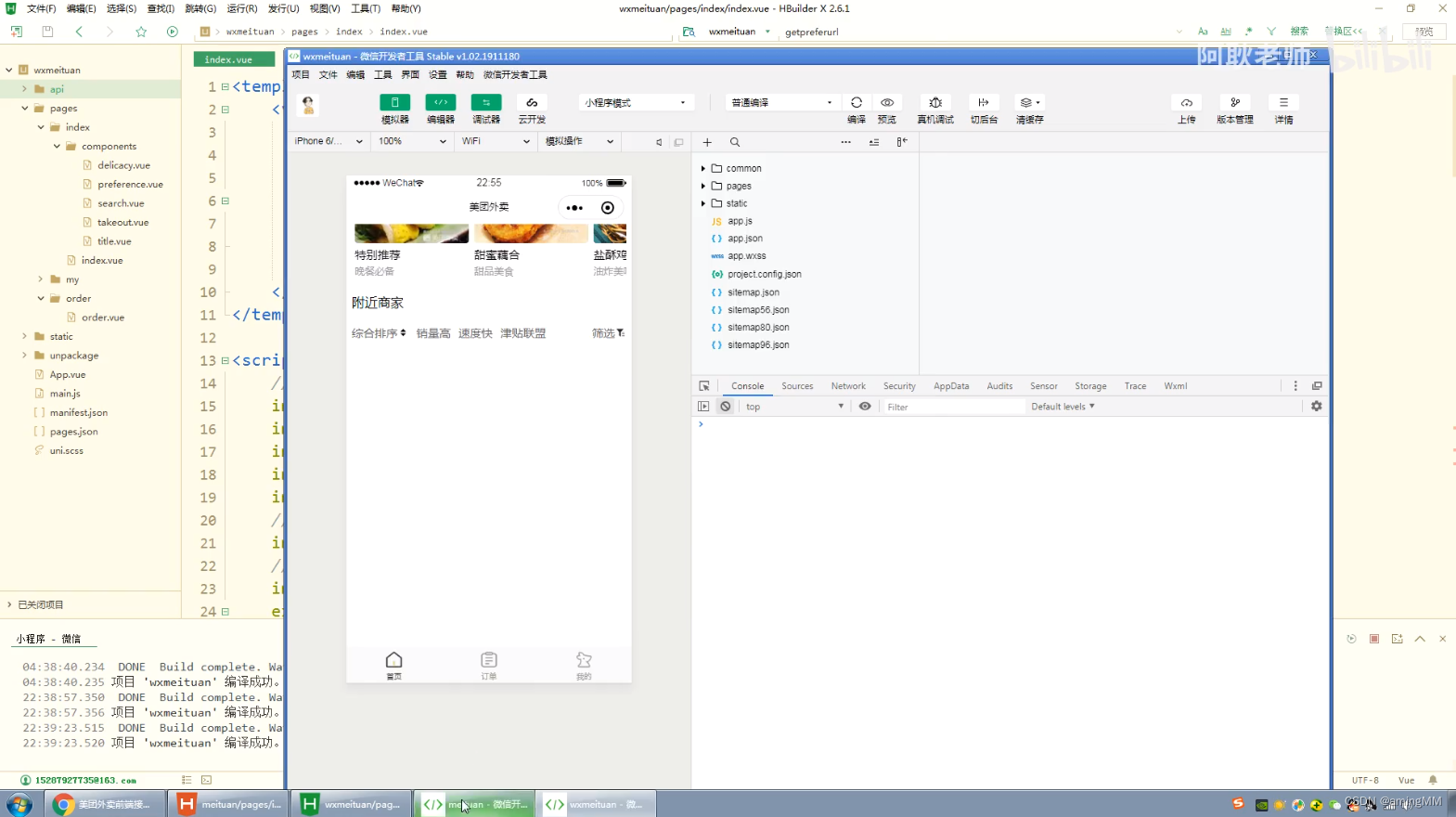Open the 100% zoom dropdown
This screenshot has width=1456, height=817.
(x=412, y=141)
